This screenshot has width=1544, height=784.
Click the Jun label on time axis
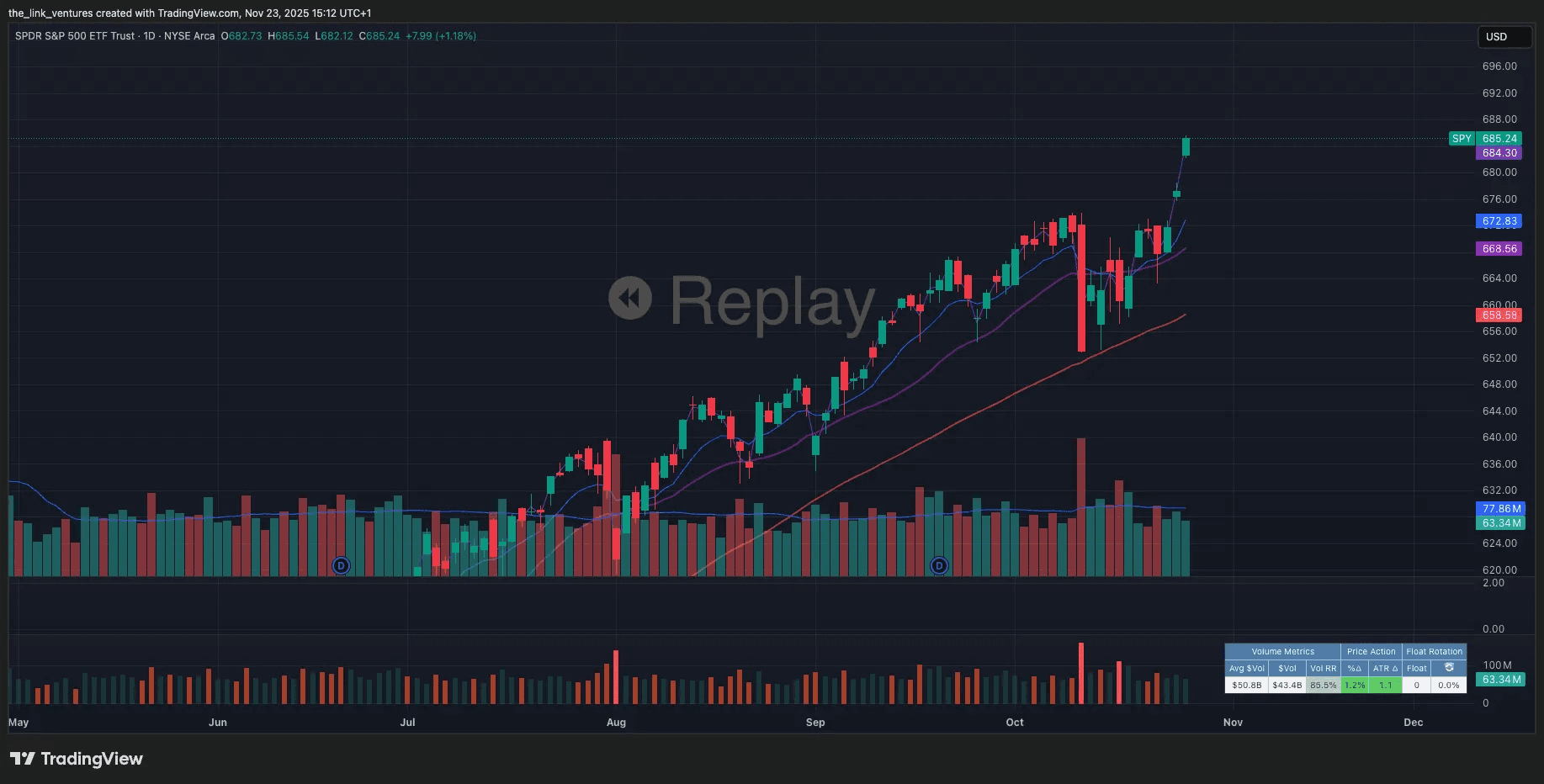coord(218,723)
